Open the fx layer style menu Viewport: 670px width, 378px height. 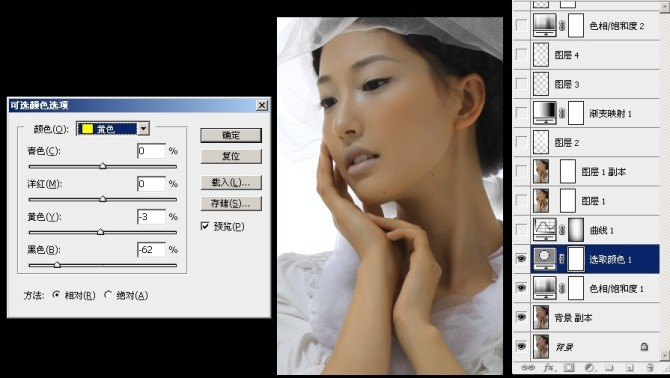click(x=549, y=367)
